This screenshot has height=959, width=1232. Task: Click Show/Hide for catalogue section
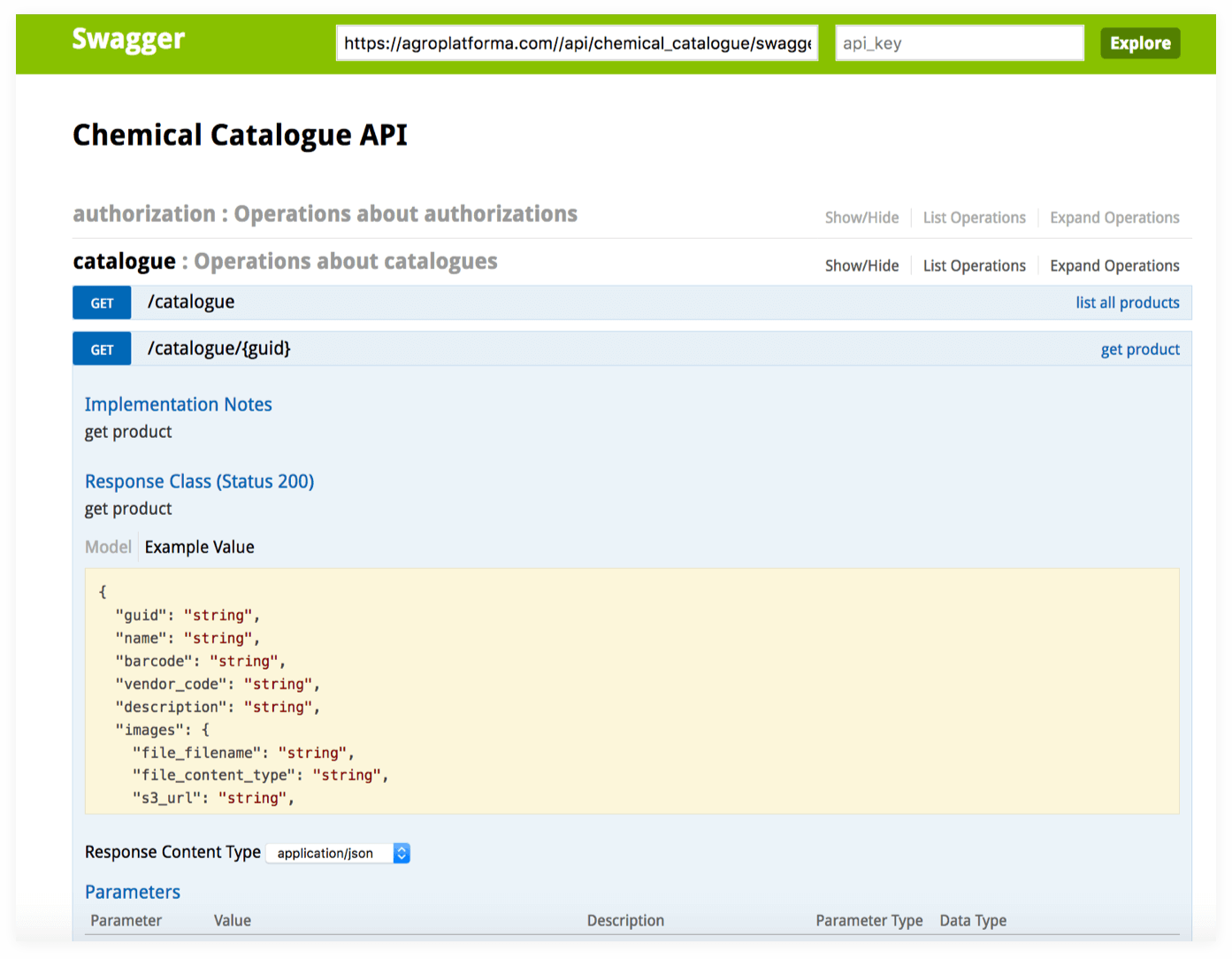861,265
